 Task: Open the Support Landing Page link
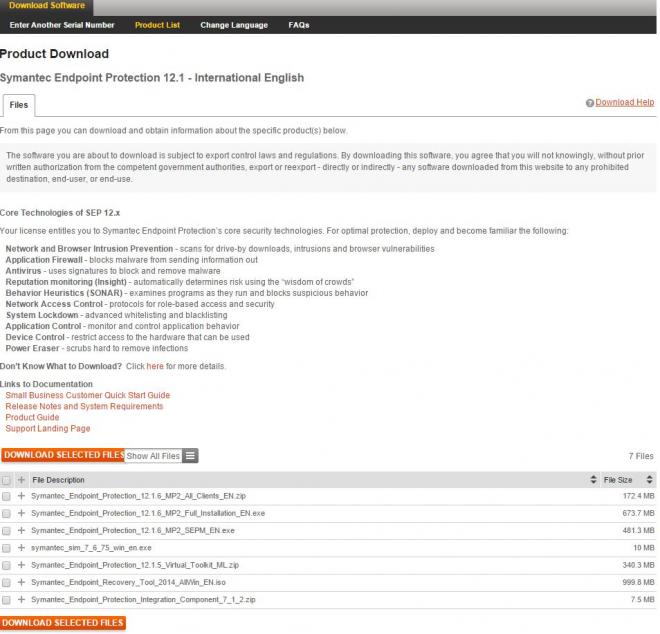coord(48,429)
